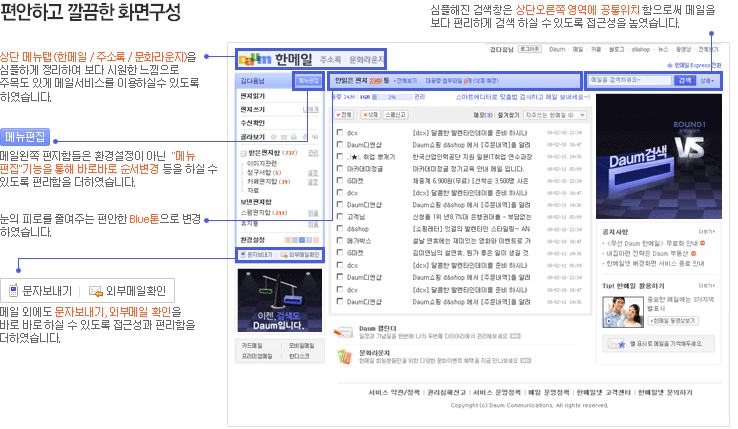The width and height of the screenshot is (738, 429).
Task: Open the 보낸편지함 folder
Action: click(256, 202)
